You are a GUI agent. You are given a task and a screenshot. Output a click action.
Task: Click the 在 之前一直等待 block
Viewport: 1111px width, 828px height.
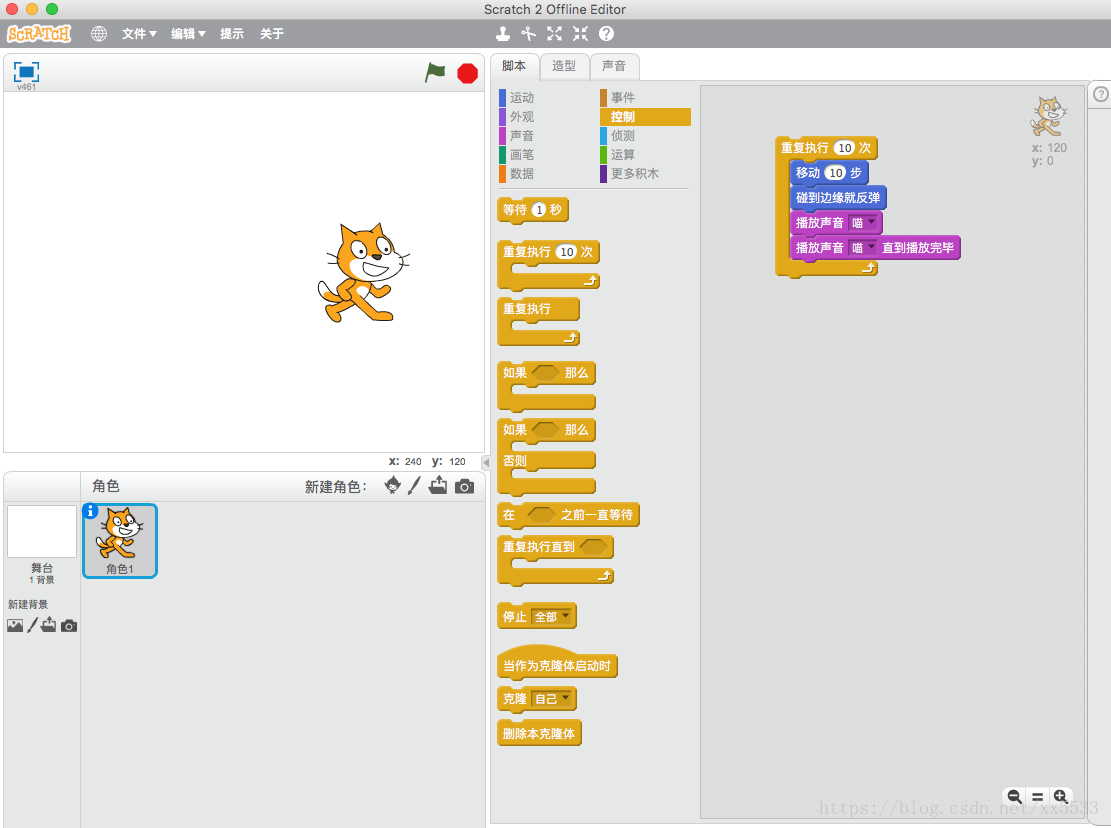coord(568,515)
